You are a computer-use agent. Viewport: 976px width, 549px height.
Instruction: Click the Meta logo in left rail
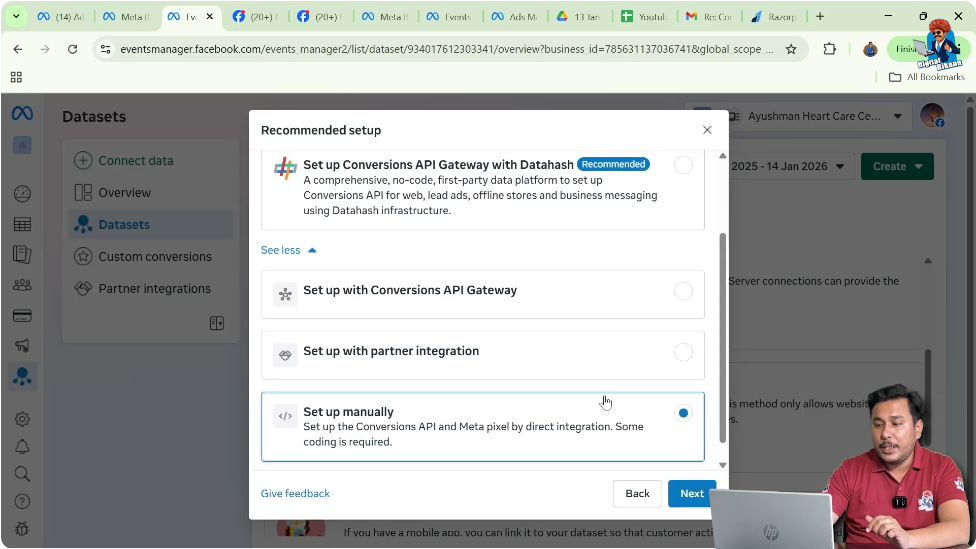click(22, 113)
